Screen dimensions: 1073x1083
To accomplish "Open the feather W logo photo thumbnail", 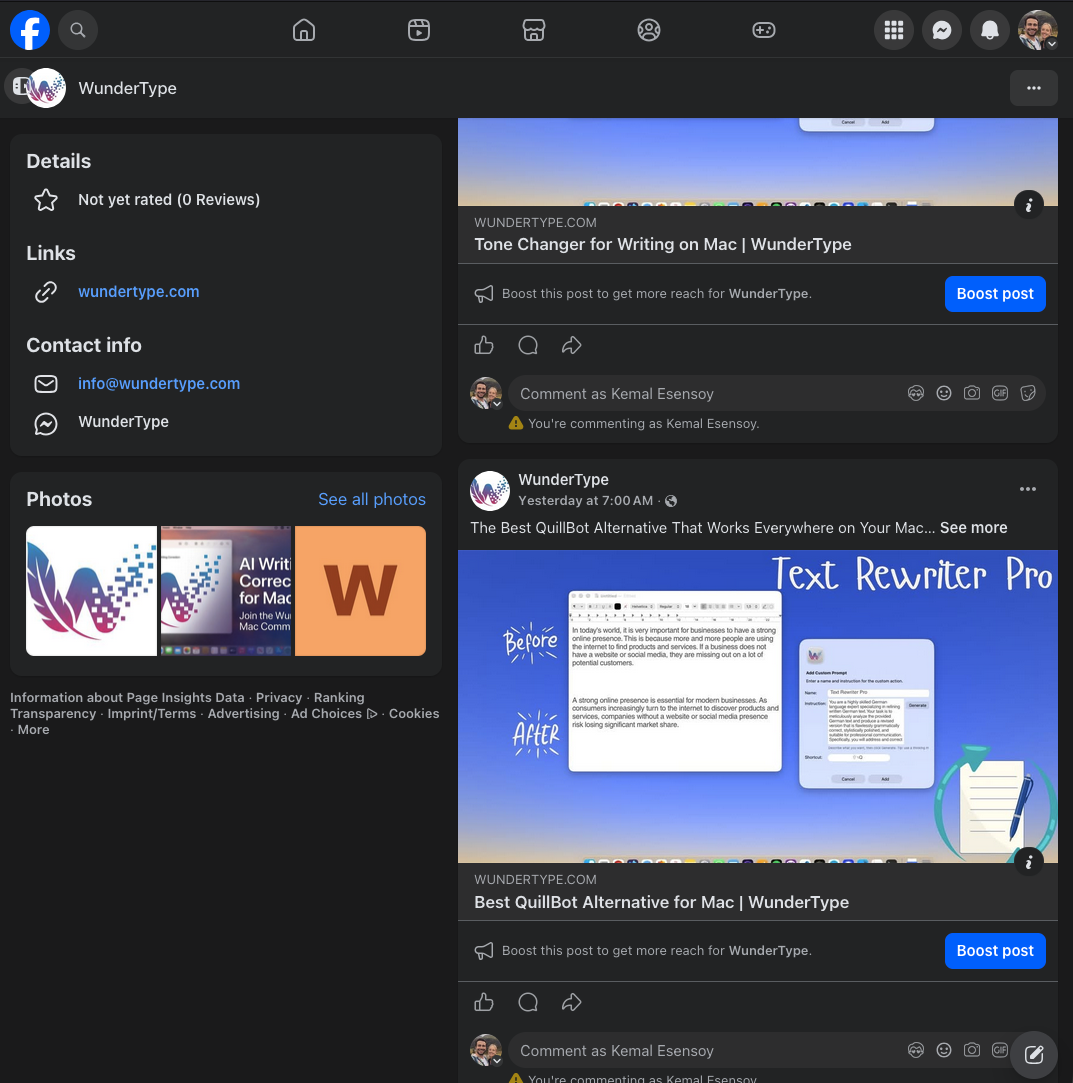I will click(x=91, y=591).
